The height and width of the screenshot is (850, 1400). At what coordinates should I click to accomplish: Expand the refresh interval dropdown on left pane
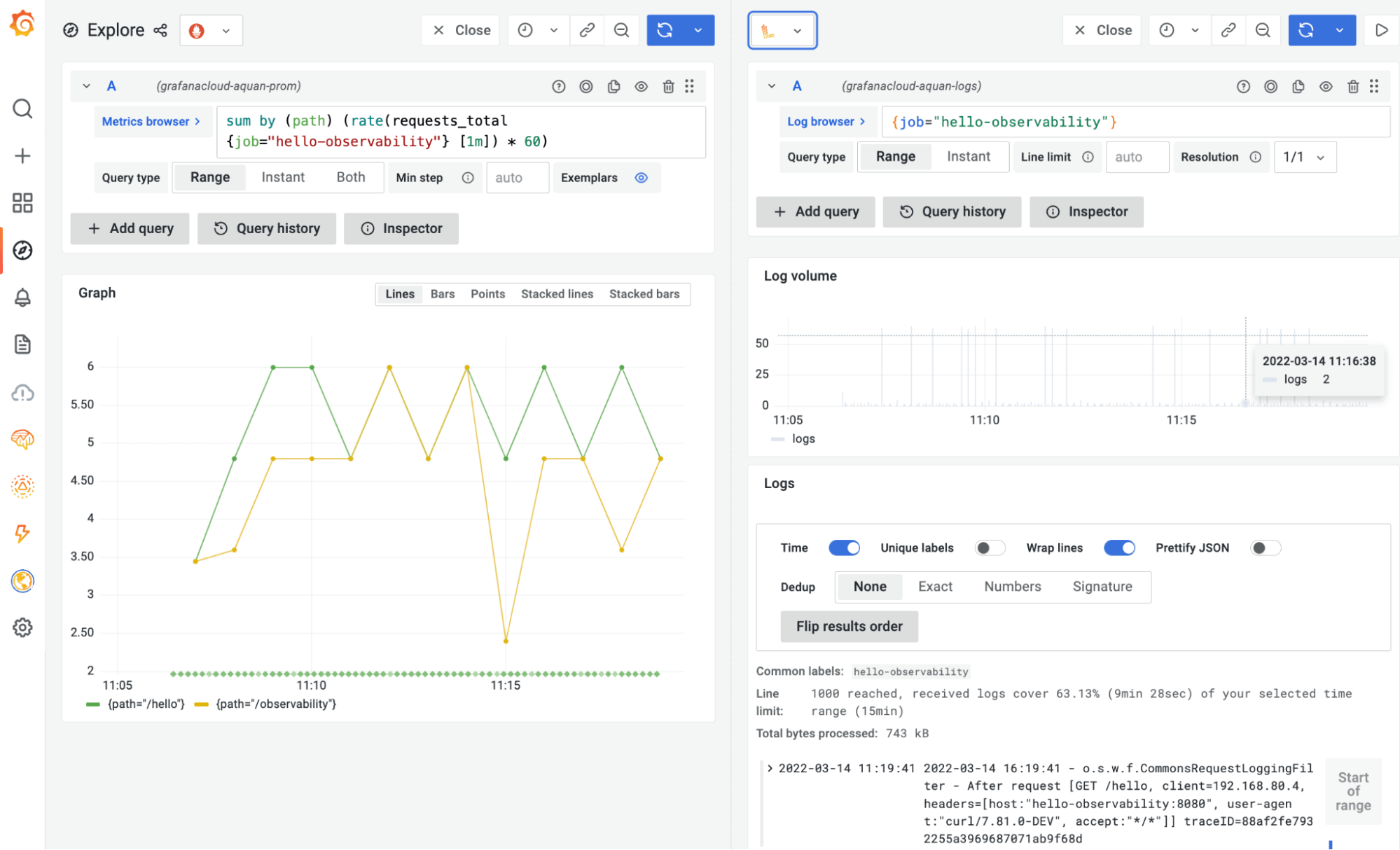(x=698, y=30)
